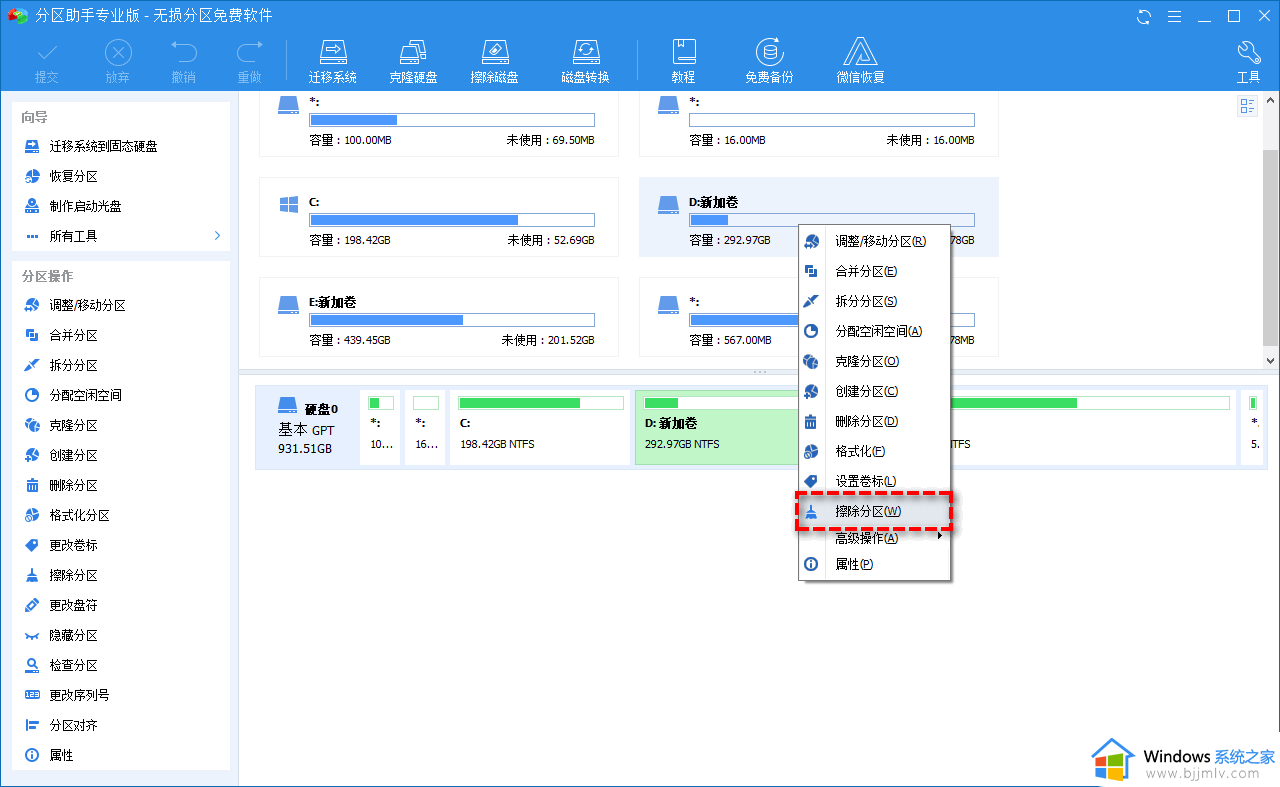1280x787 pixels.
Task: Select 格式化(F) in the context menu
Action: 874,451
